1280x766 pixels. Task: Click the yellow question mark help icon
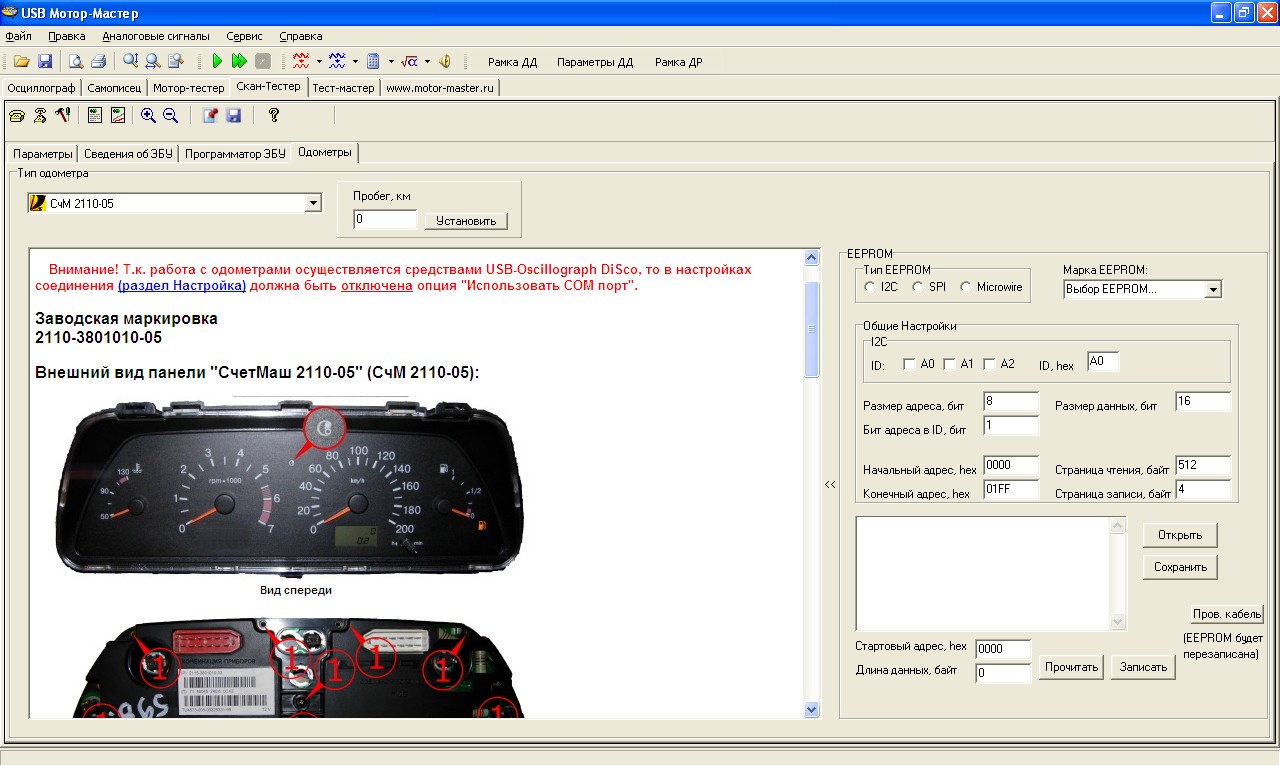pyautogui.click(x=273, y=116)
